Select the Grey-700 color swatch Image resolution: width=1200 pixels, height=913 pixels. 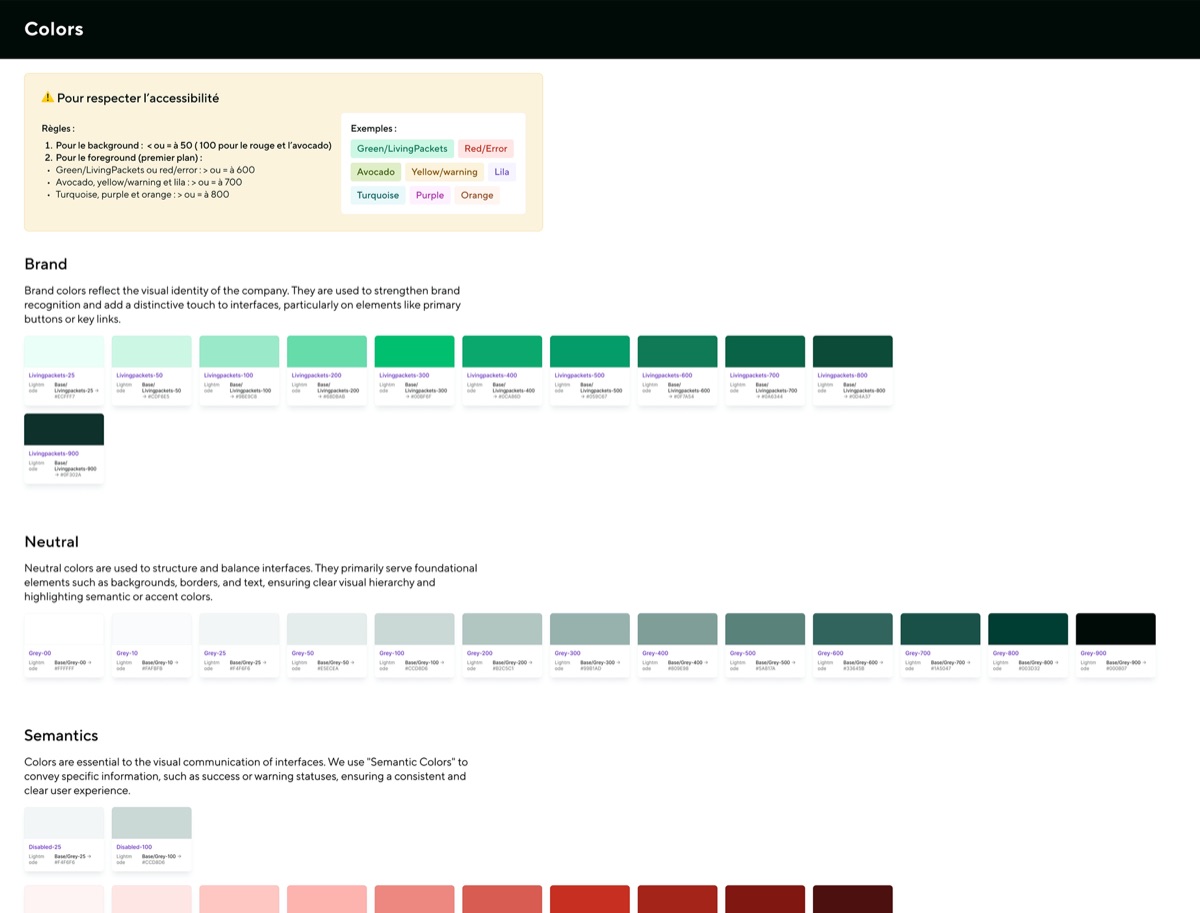point(941,629)
